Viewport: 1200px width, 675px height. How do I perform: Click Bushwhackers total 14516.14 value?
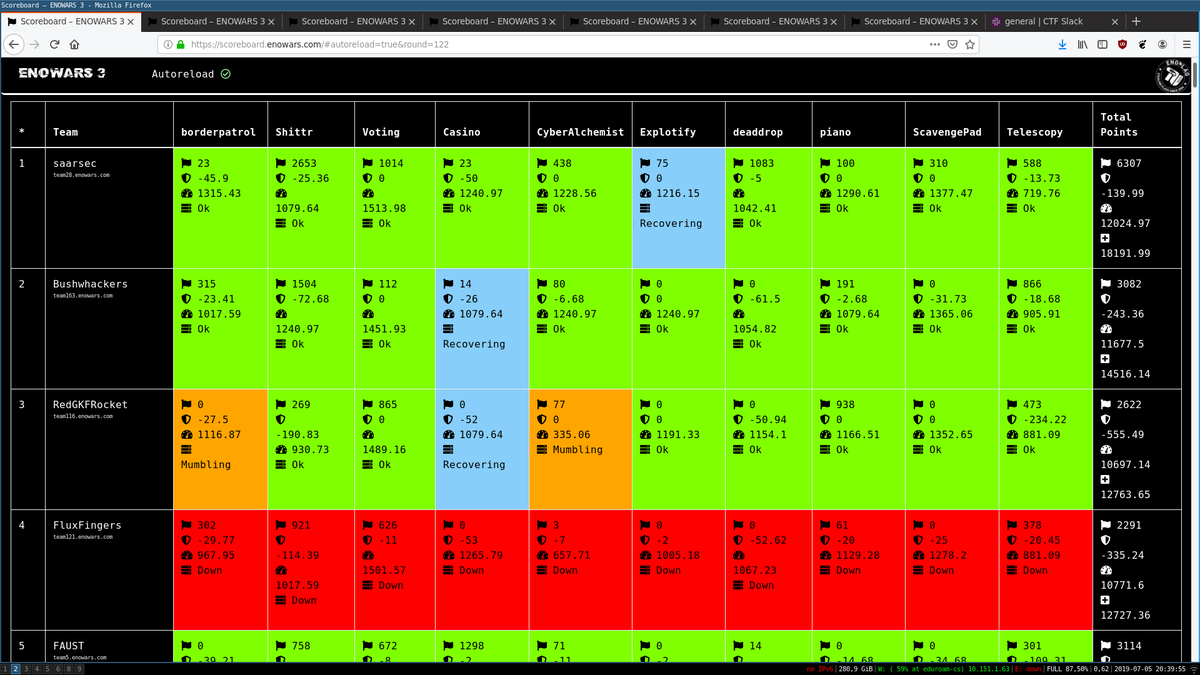[1125, 374]
